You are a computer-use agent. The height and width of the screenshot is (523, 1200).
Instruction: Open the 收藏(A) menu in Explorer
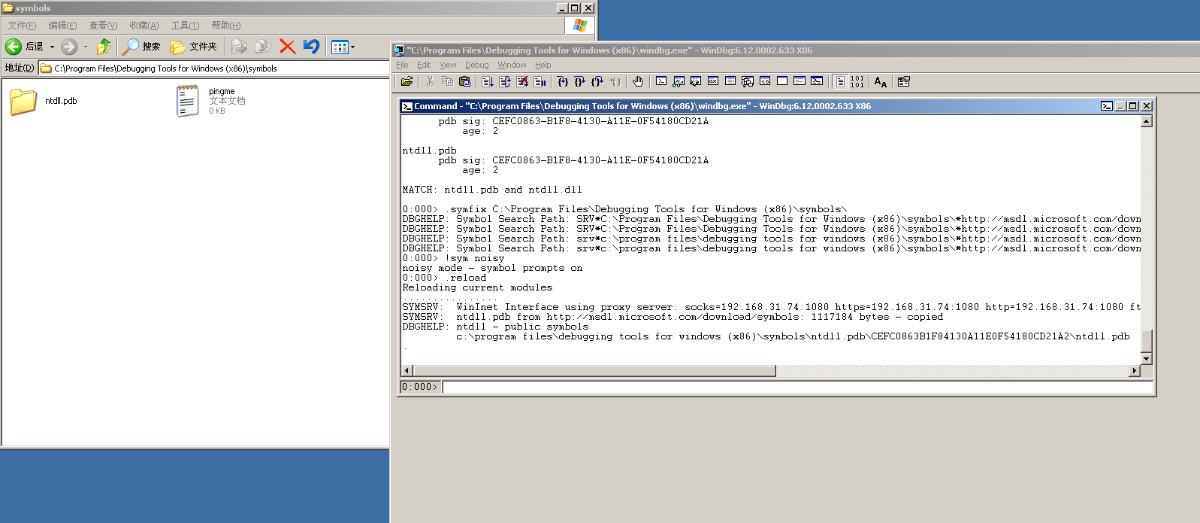click(x=146, y=25)
